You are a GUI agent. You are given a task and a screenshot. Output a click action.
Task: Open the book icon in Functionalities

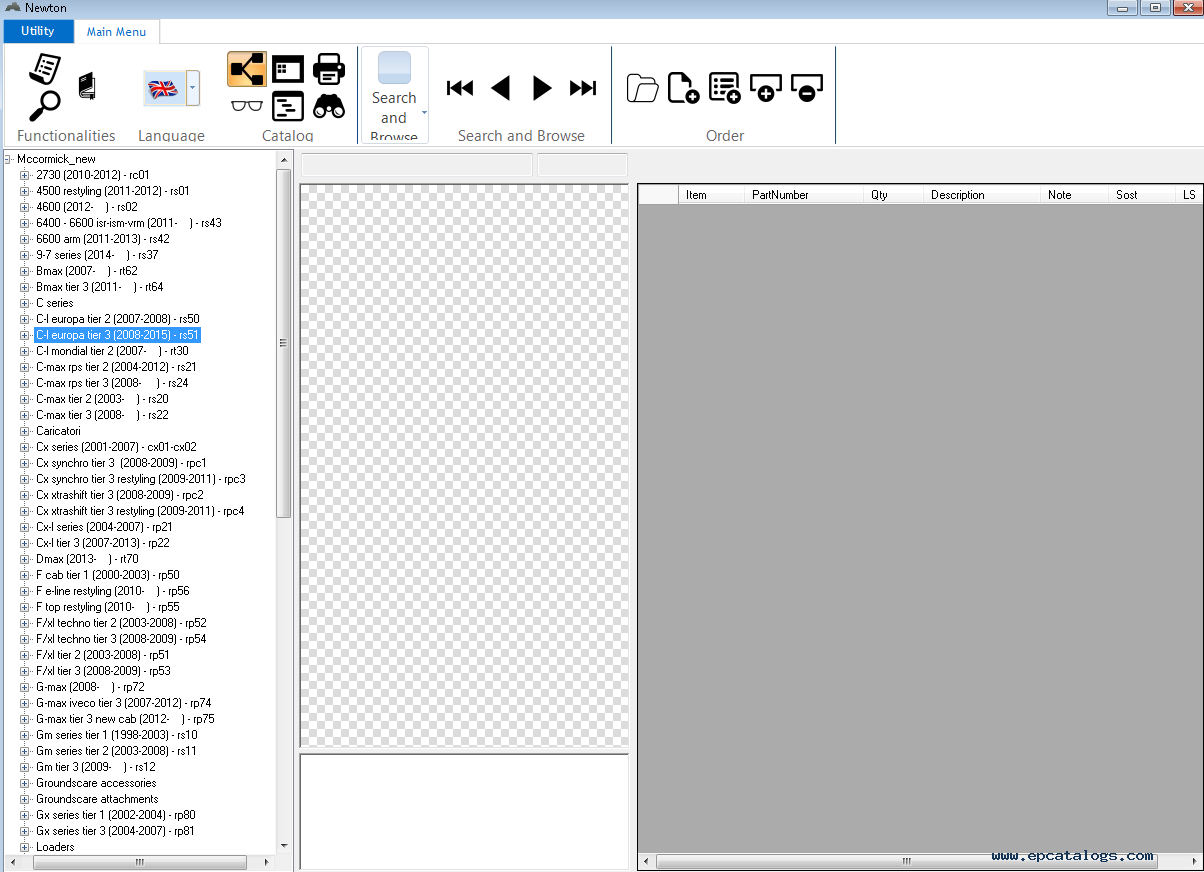pyautogui.click(x=86, y=86)
